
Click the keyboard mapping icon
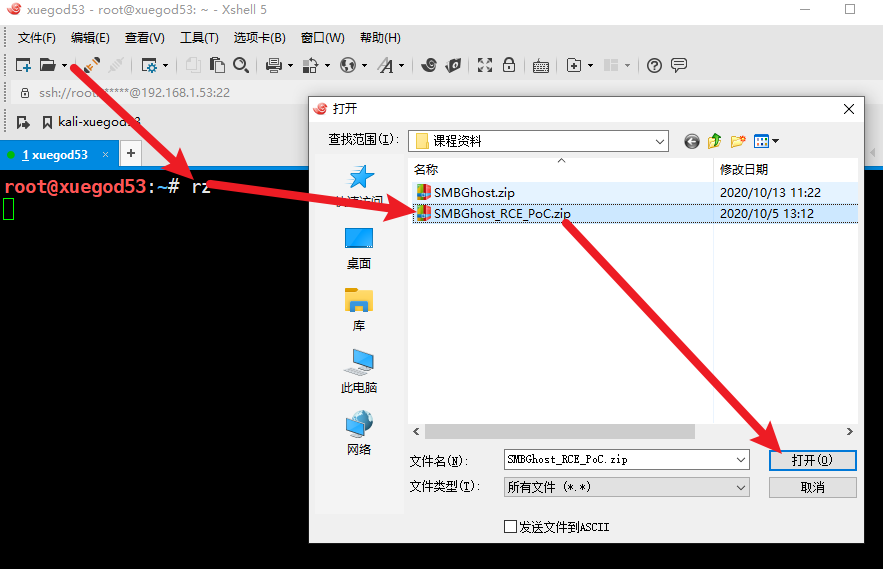[541, 66]
